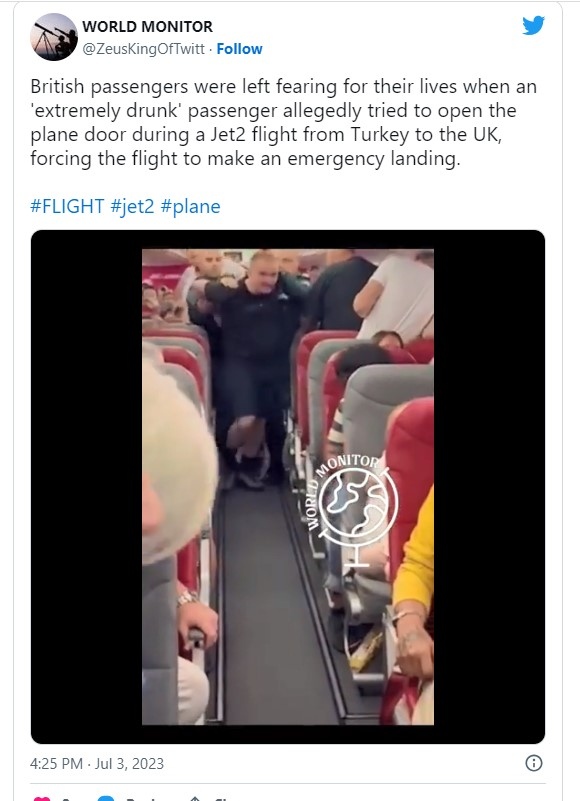Click the tweet text about Jet2 flight
The height and width of the screenshot is (801, 580).
click(284, 122)
